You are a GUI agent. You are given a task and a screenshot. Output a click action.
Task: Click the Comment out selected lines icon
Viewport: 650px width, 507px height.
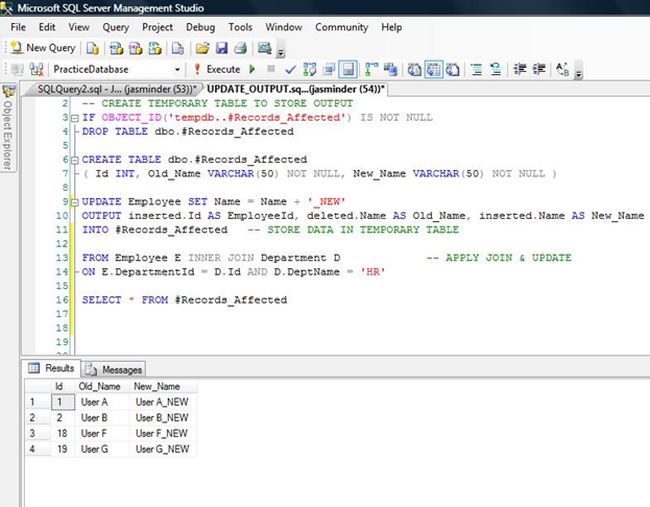[x=476, y=70]
